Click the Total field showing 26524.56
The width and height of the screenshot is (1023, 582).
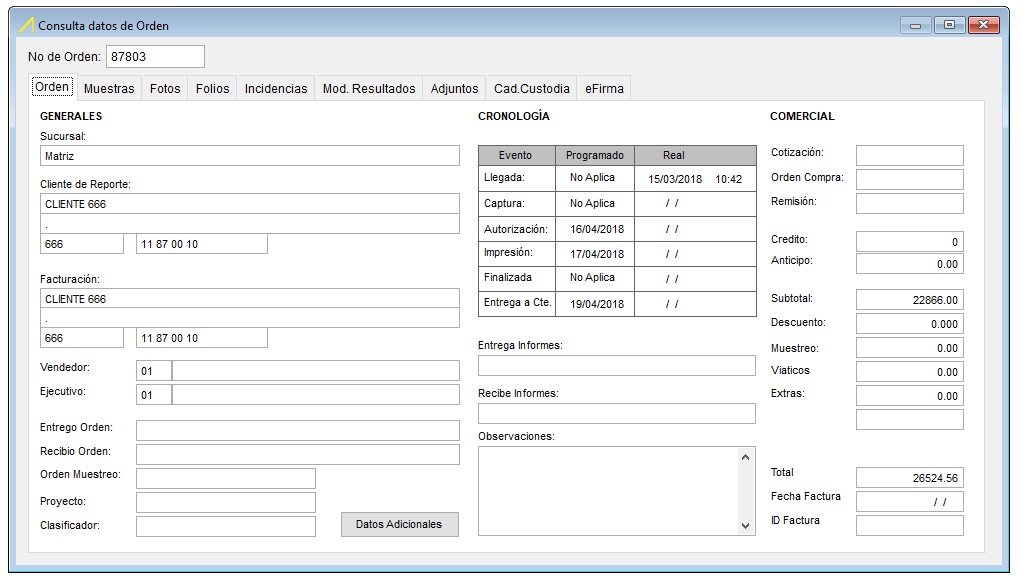point(909,478)
